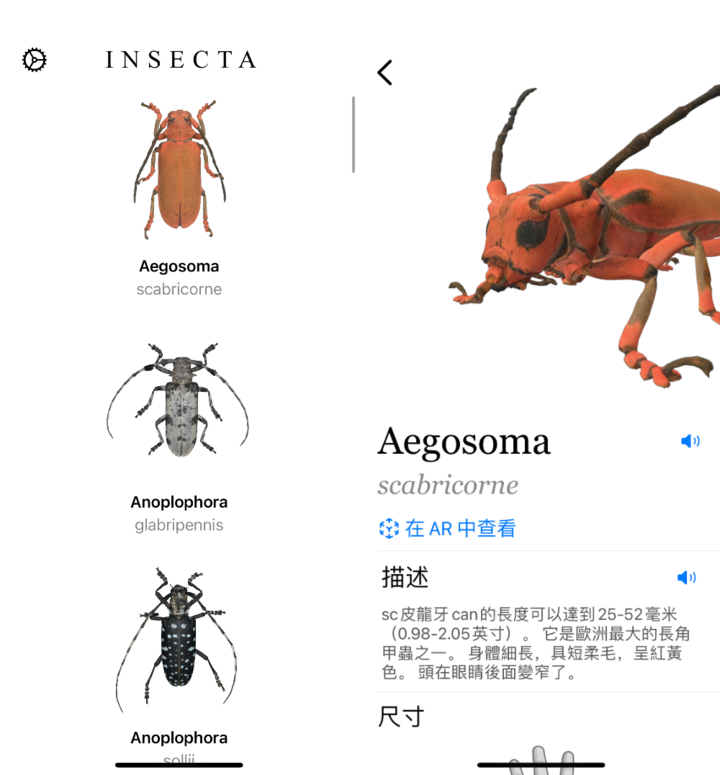Select the black spotted Anoplophora beetle thumbnail
This screenshot has height=775, width=720.
(x=177, y=640)
